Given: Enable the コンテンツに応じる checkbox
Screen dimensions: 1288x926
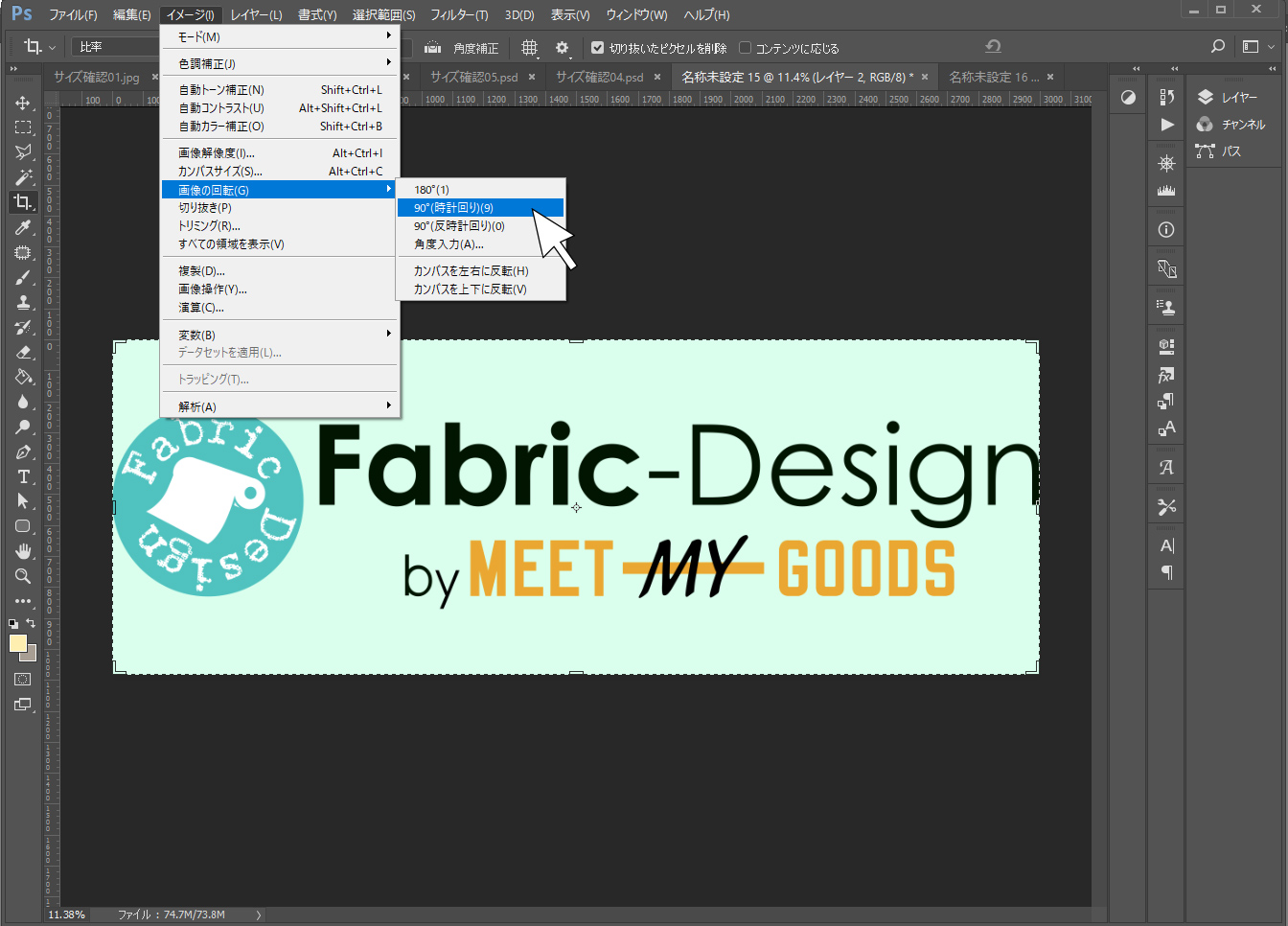Looking at the screenshot, I should tap(745, 48).
